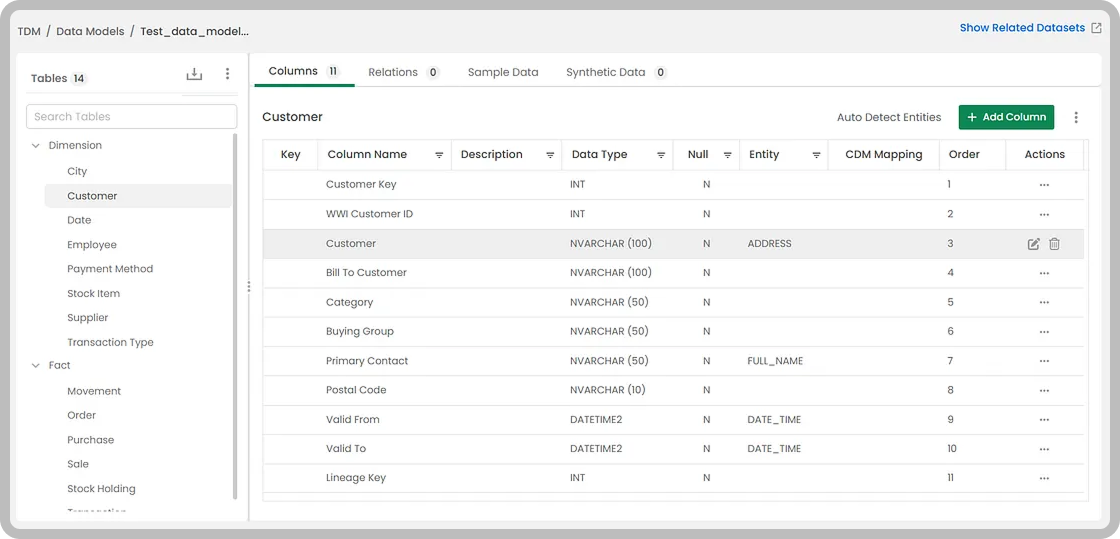
Task: Go to Data Models breadcrumb
Action: tap(90, 31)
